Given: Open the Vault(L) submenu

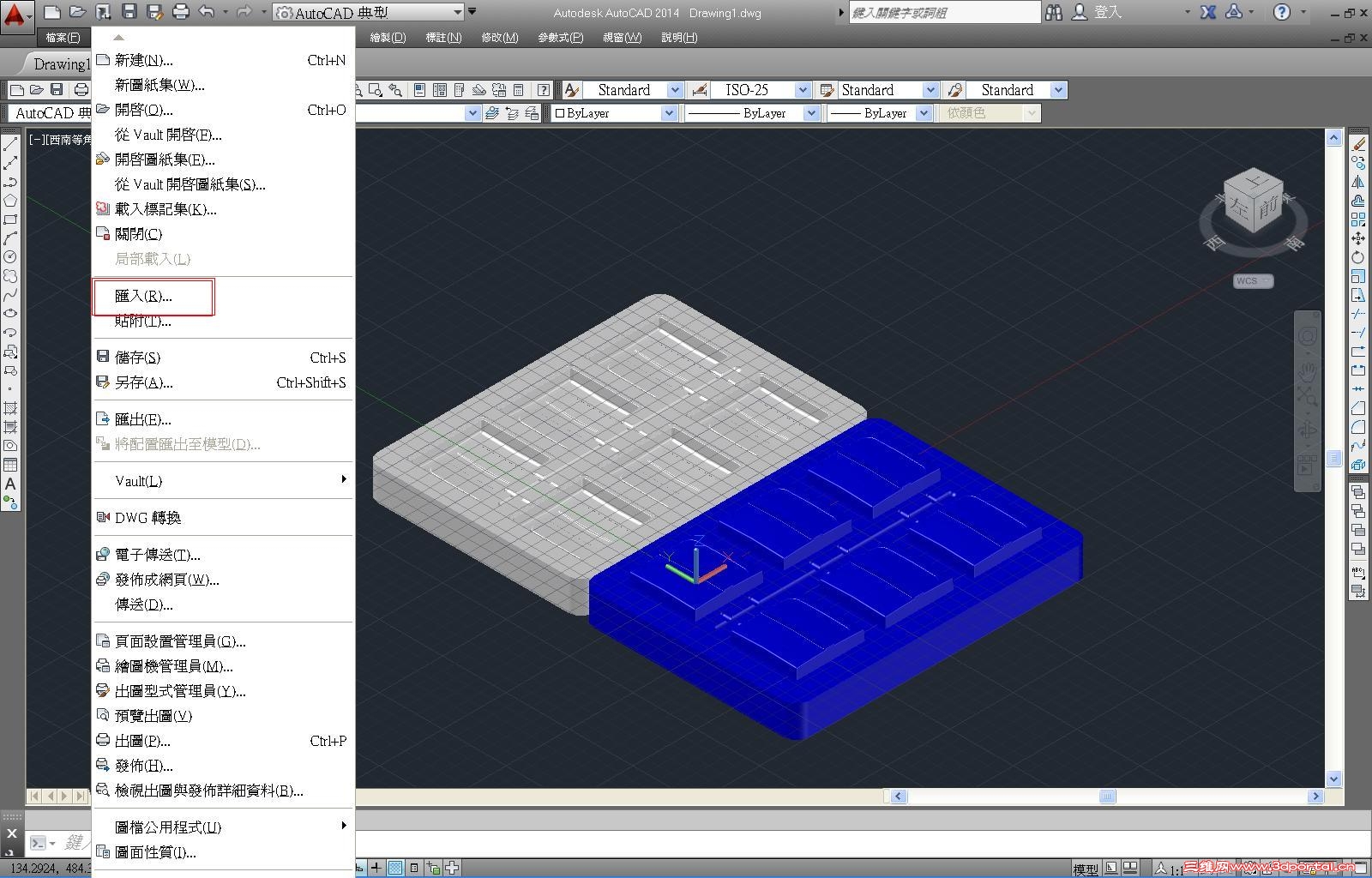Looking at the screenshot, I should pos(223,481).
